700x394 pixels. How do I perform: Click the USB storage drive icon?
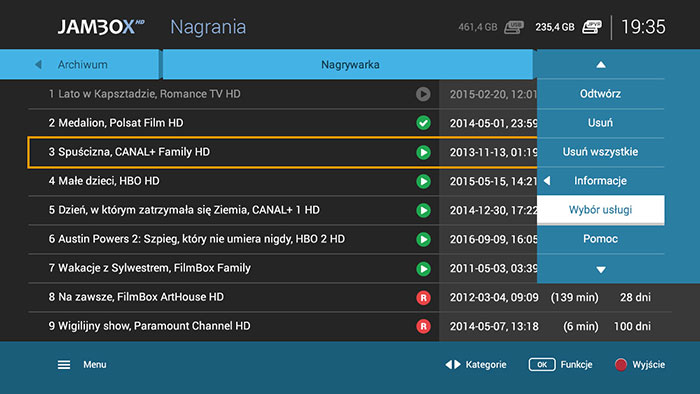pos(514,27)
